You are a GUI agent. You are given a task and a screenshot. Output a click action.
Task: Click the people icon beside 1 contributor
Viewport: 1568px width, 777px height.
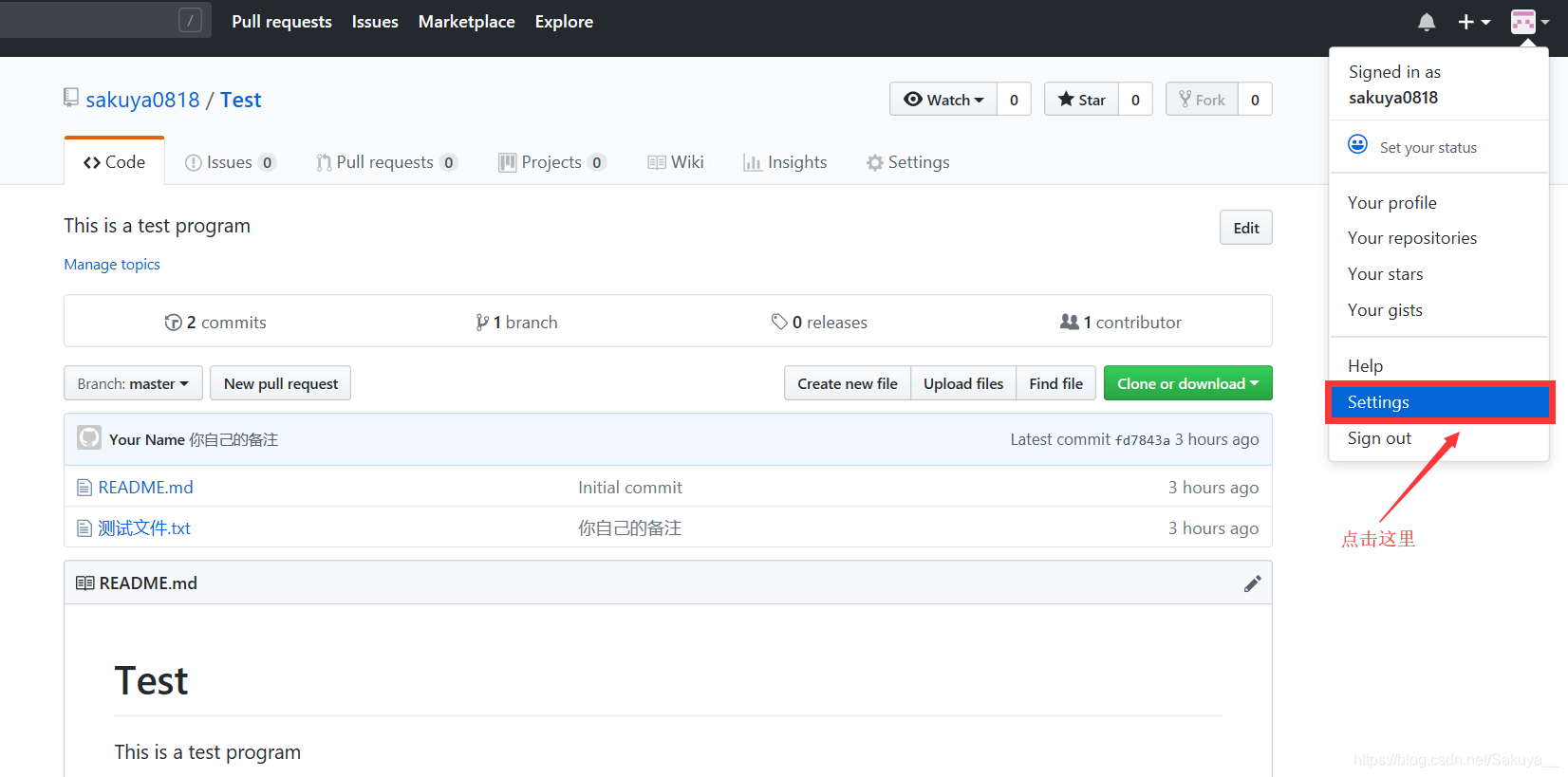1069,323
